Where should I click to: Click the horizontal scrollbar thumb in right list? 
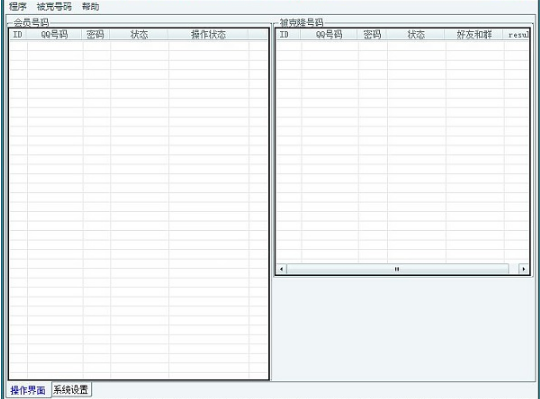coord(397,269)
